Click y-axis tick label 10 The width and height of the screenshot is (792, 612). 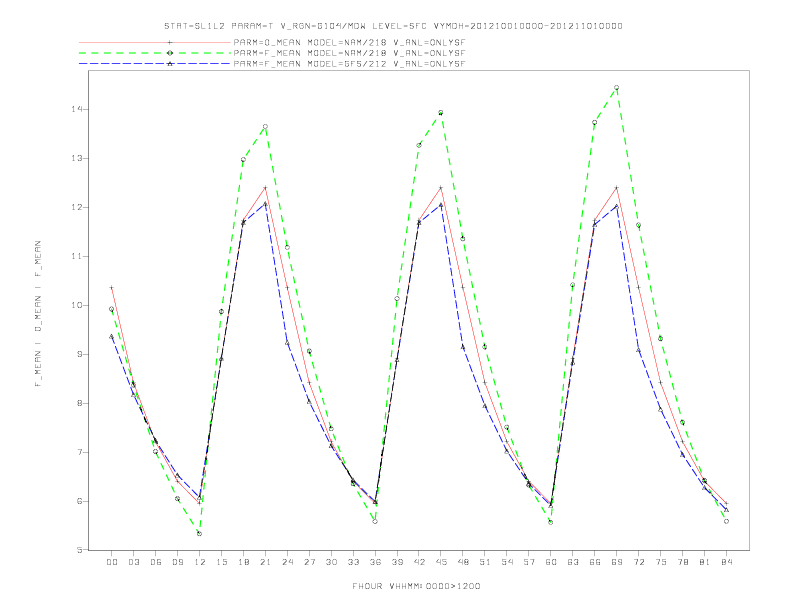point(77,305)
